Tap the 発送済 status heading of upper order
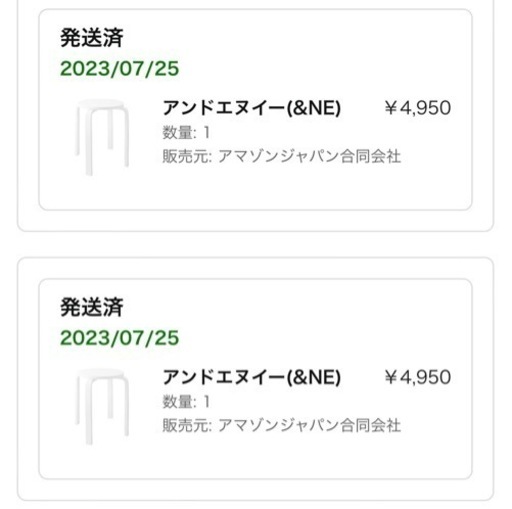The image size is (512, 509). click(x=92, y=37)
